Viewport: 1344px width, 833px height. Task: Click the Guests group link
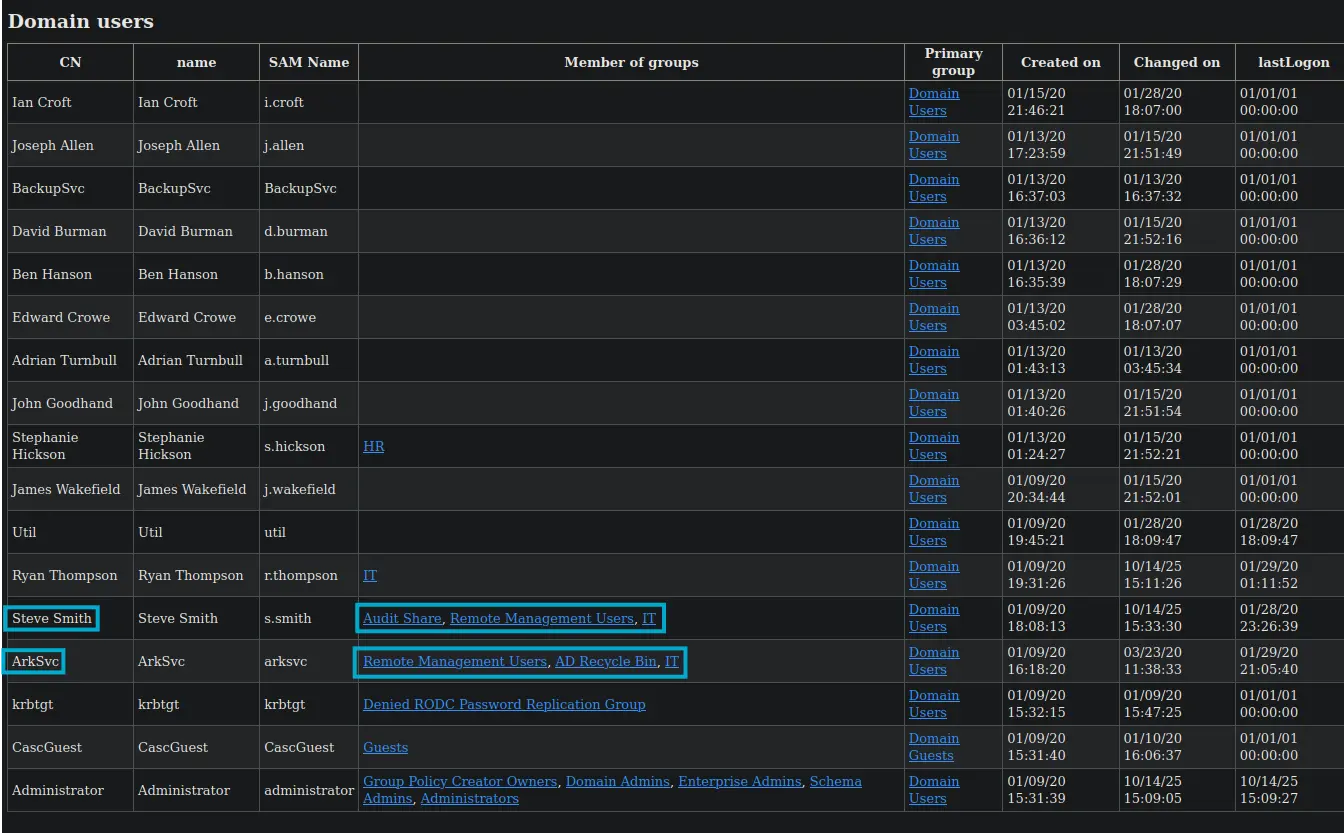tap(385, 748)
